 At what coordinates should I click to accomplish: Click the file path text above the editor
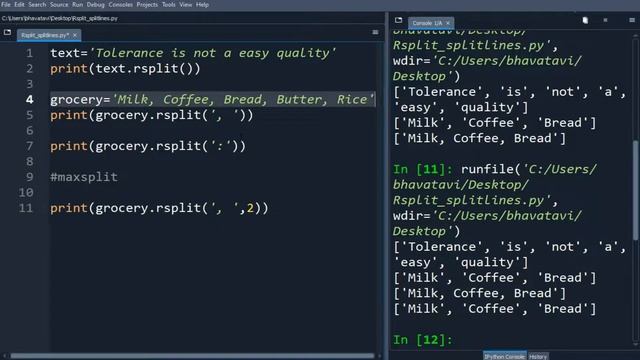pos(60,18)
